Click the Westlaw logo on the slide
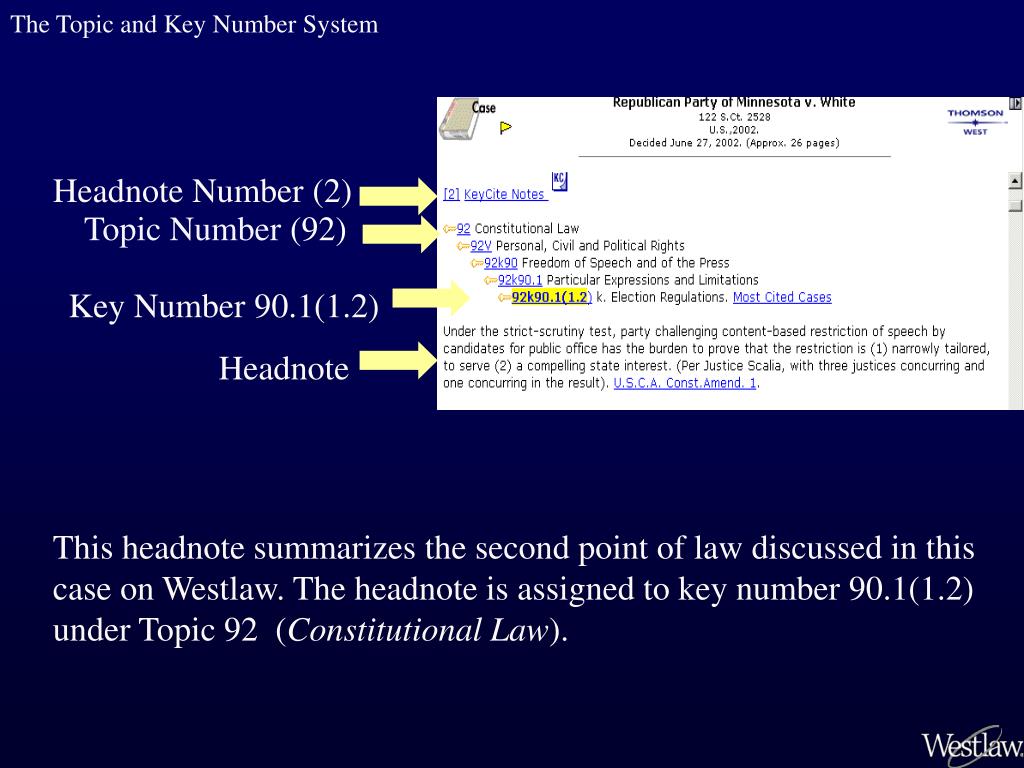 point(972,746)
